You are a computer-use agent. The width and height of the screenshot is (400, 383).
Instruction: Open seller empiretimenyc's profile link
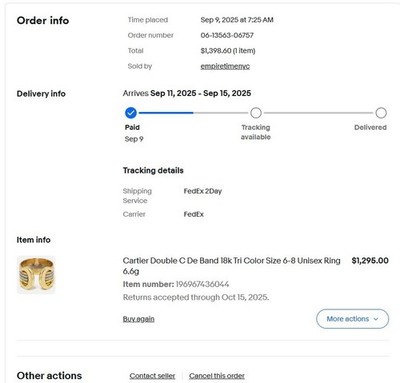225,66
